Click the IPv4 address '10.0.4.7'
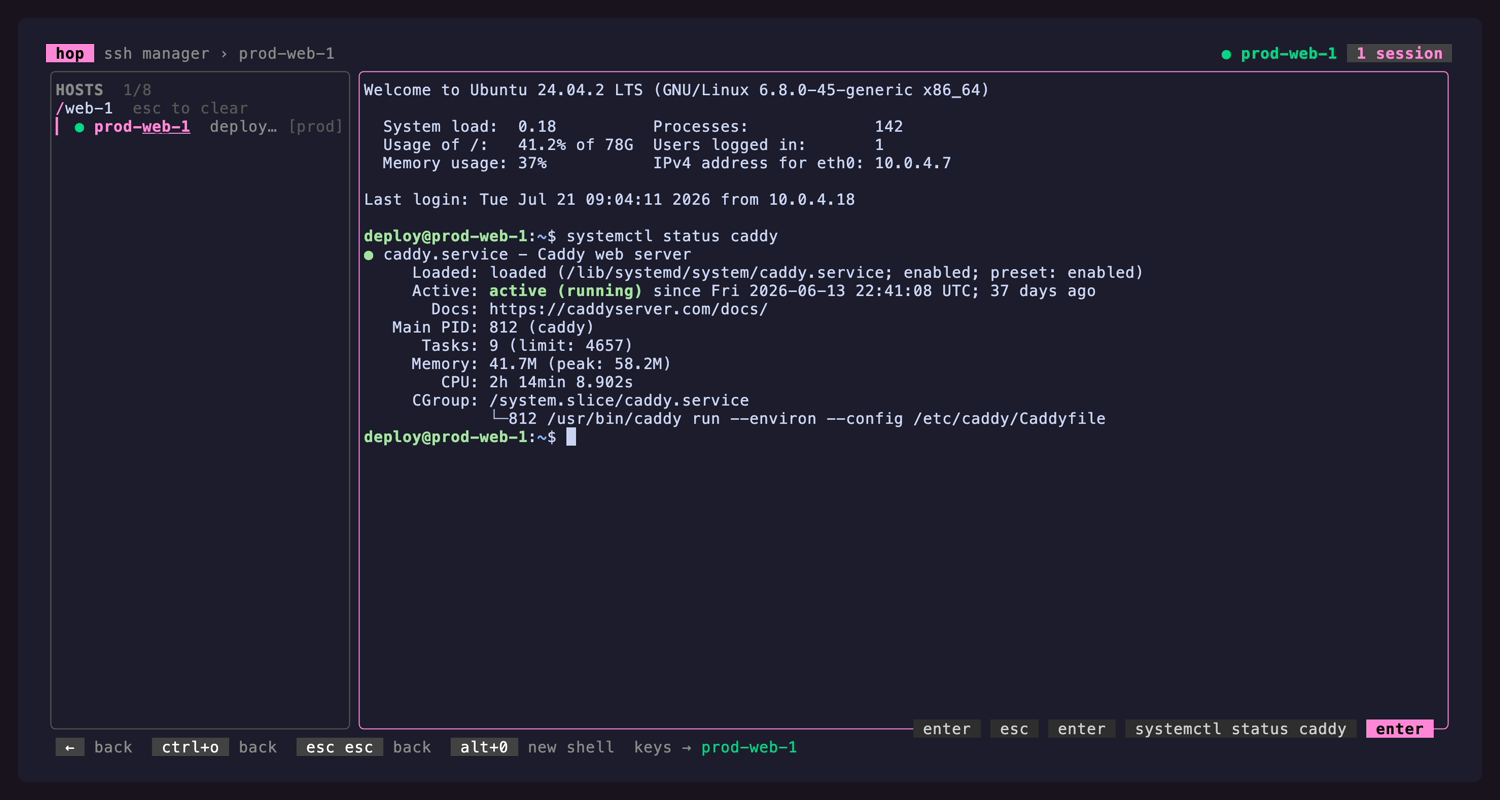The height and width of the screenshot is (800, 1500). tap(913, 163)
